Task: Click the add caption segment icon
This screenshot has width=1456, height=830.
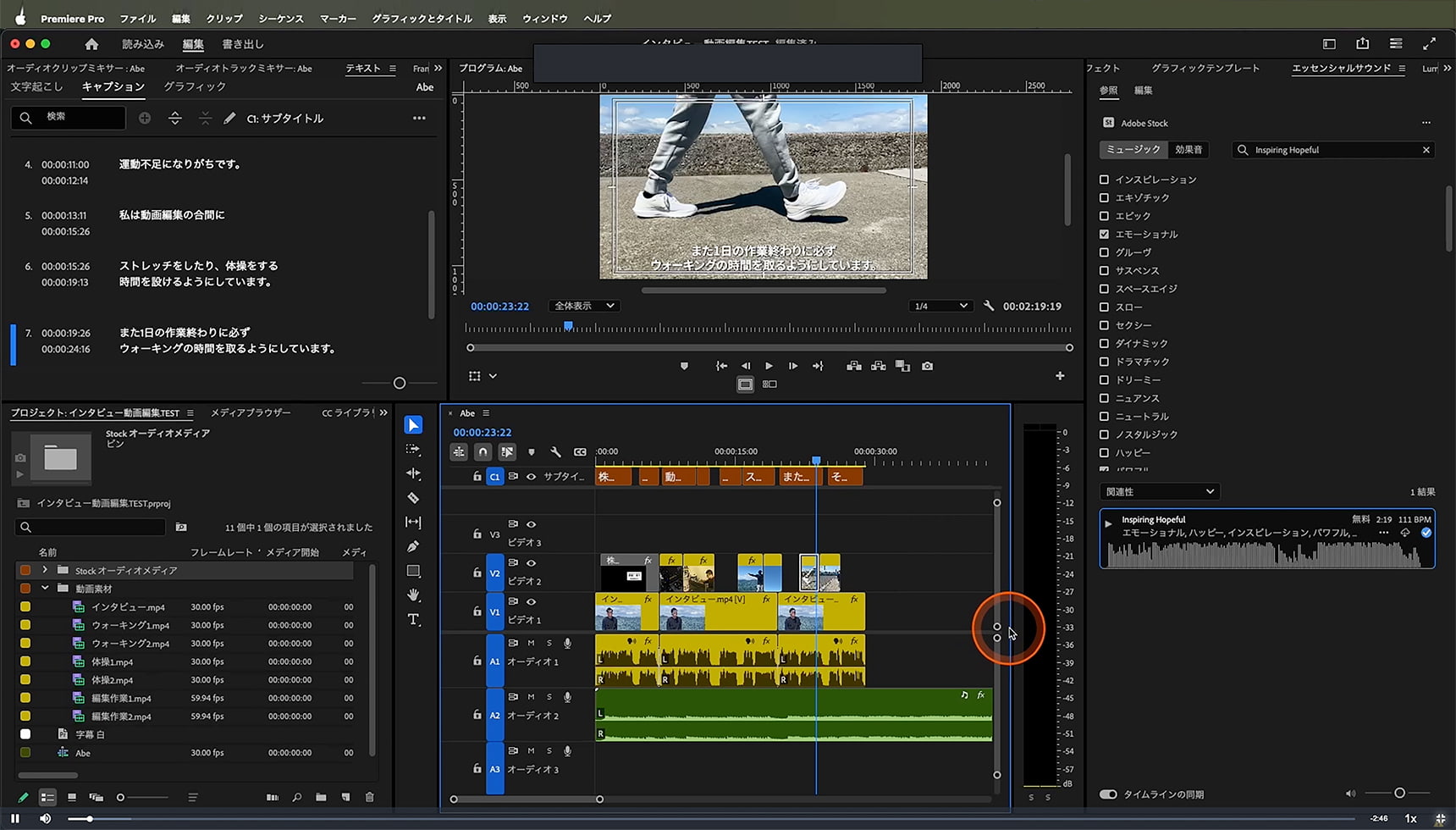Action: click(145, 119)
